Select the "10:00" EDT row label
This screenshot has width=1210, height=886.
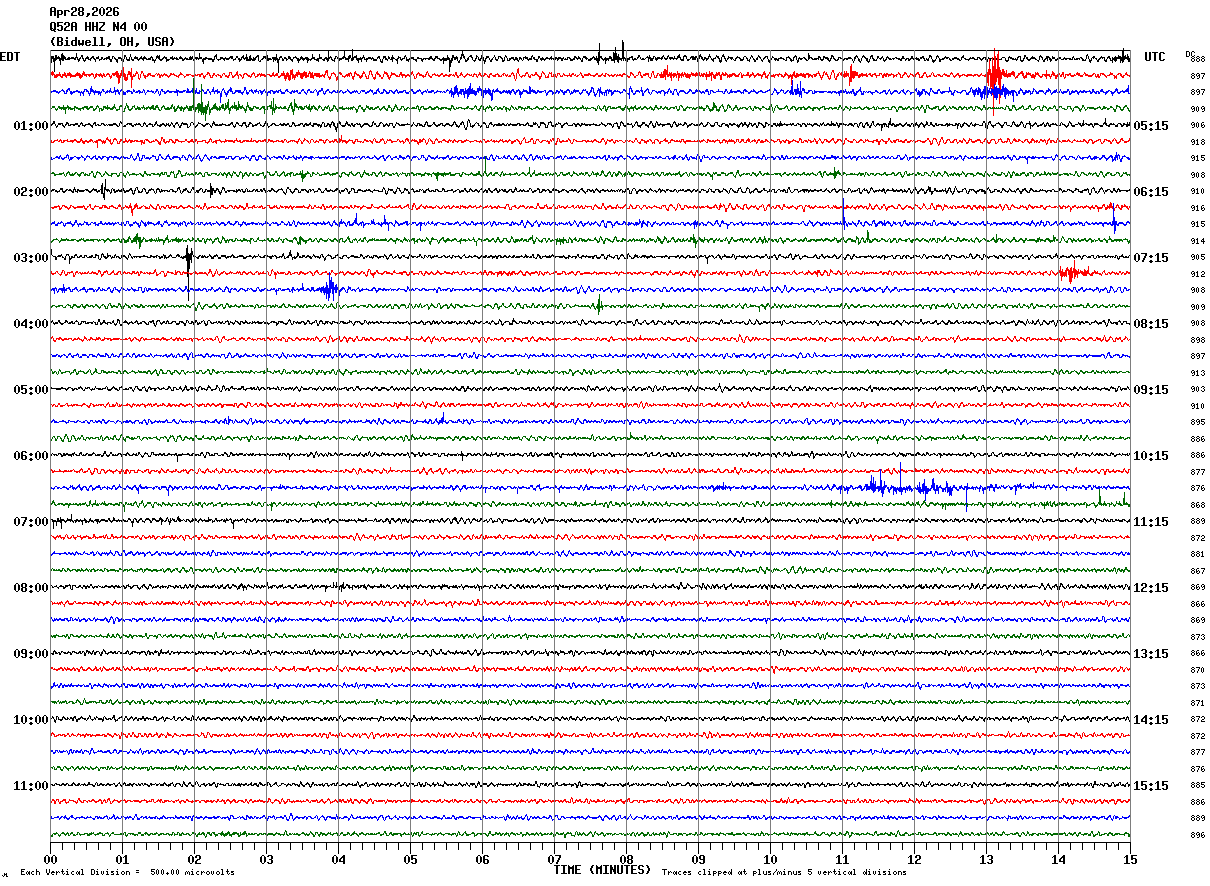click(30, 720)
